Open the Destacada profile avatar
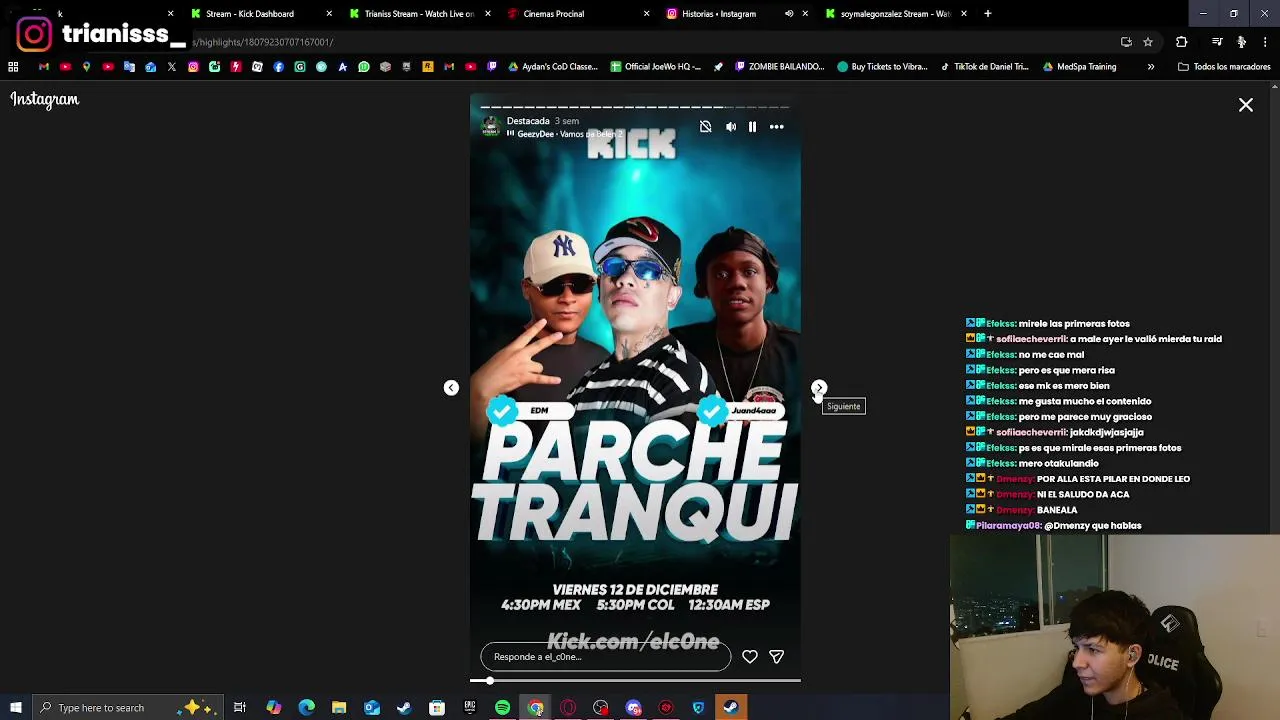Viewport: 1280px width, 720px height. [491, 126]
